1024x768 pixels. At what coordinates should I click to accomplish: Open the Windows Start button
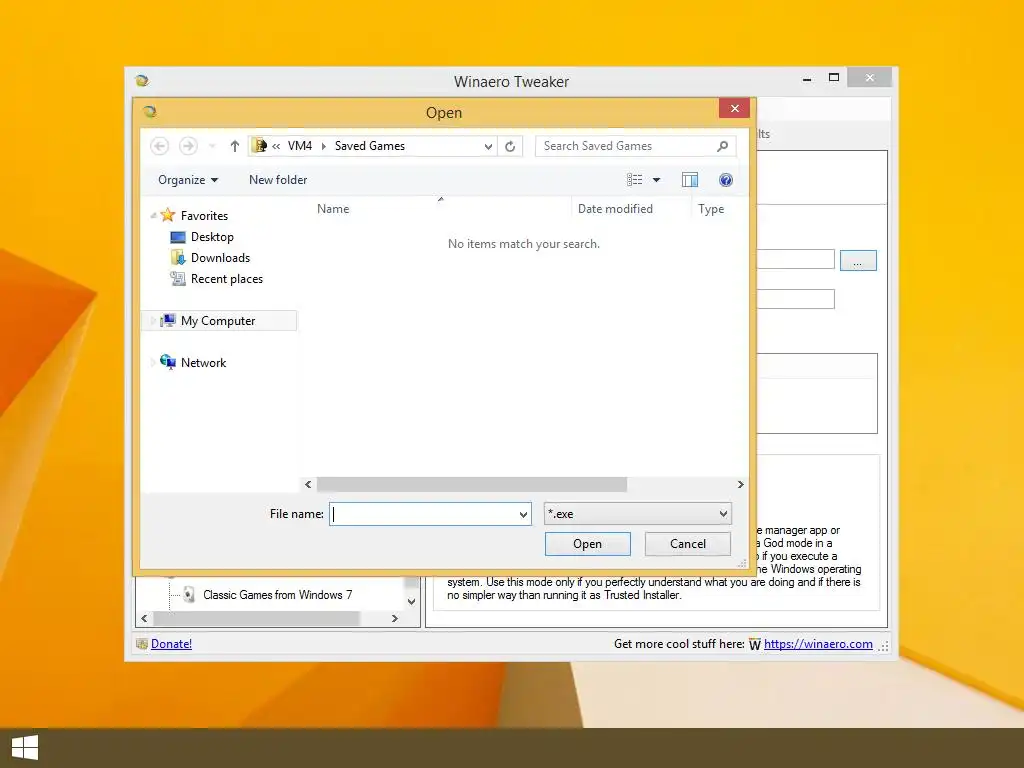coord(25,748)
